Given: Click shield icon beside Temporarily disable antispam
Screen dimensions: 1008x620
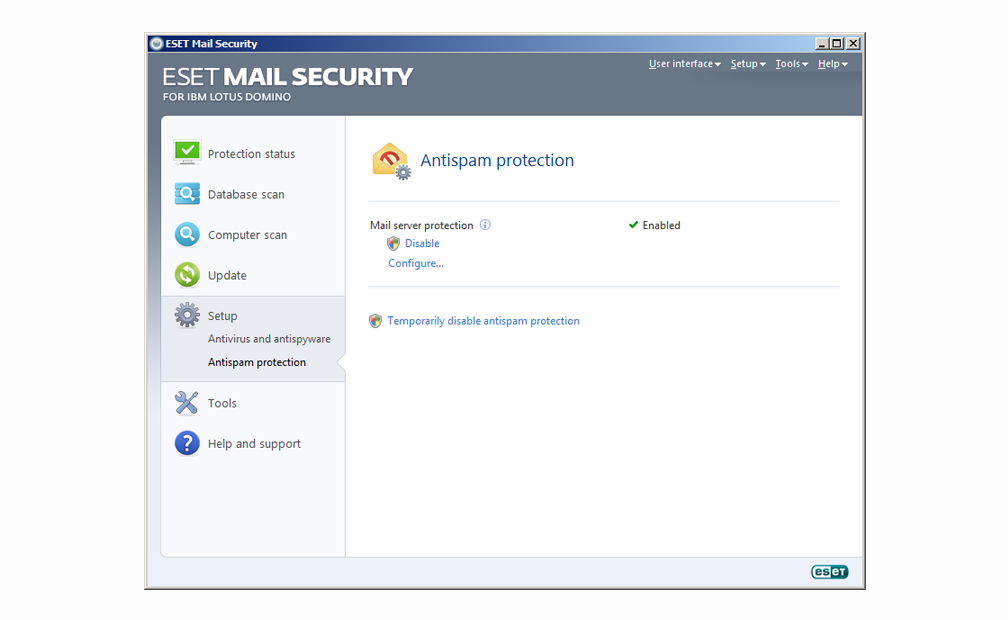Looking at the screenshot, I should pyautogui.click(x=375, y=320).
